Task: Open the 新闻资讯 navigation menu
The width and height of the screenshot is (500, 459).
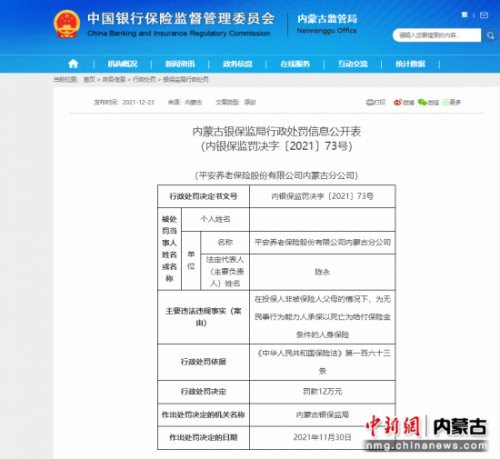Action: tap(180, 64)
